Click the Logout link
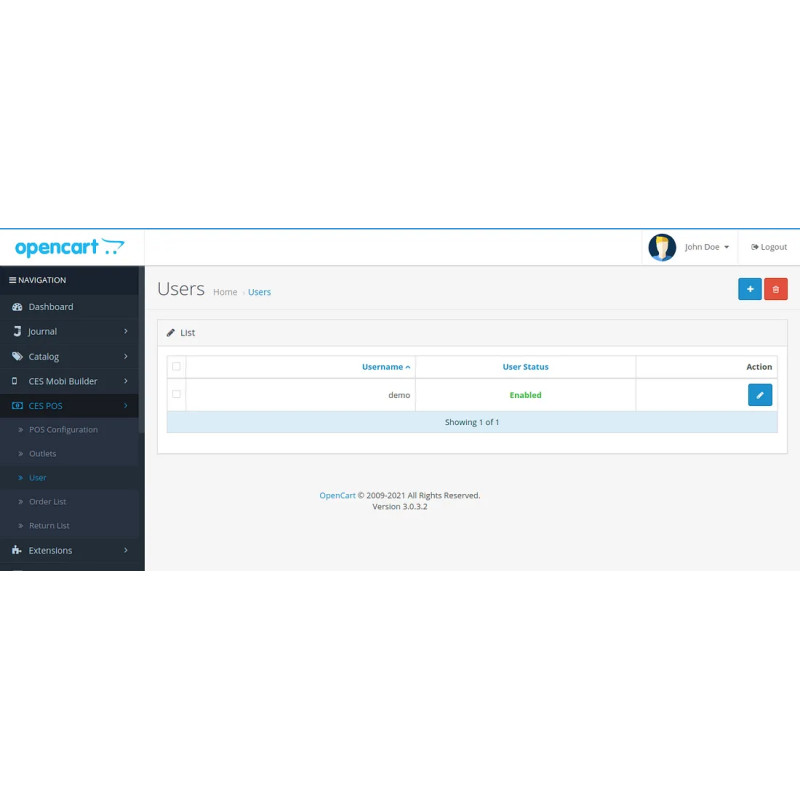This screenshot has width=800, height=800. (x=768, y=247)
